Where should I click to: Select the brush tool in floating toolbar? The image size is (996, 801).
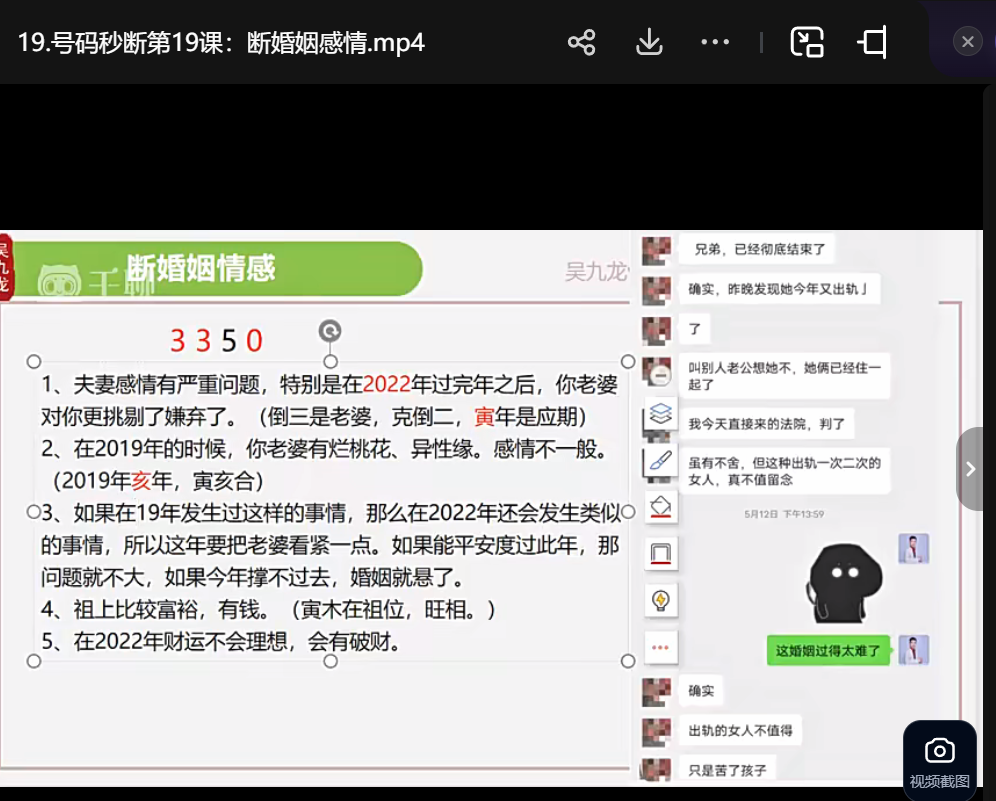(x=659, y=460)
